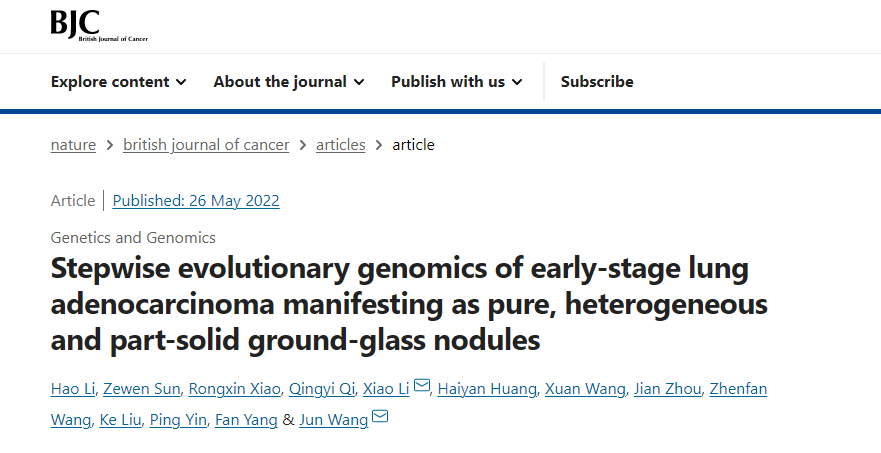The image size is (881, 453).
Task: Open author Jian Zhou link
Action: pyautogui.click(x=667, y=388)
